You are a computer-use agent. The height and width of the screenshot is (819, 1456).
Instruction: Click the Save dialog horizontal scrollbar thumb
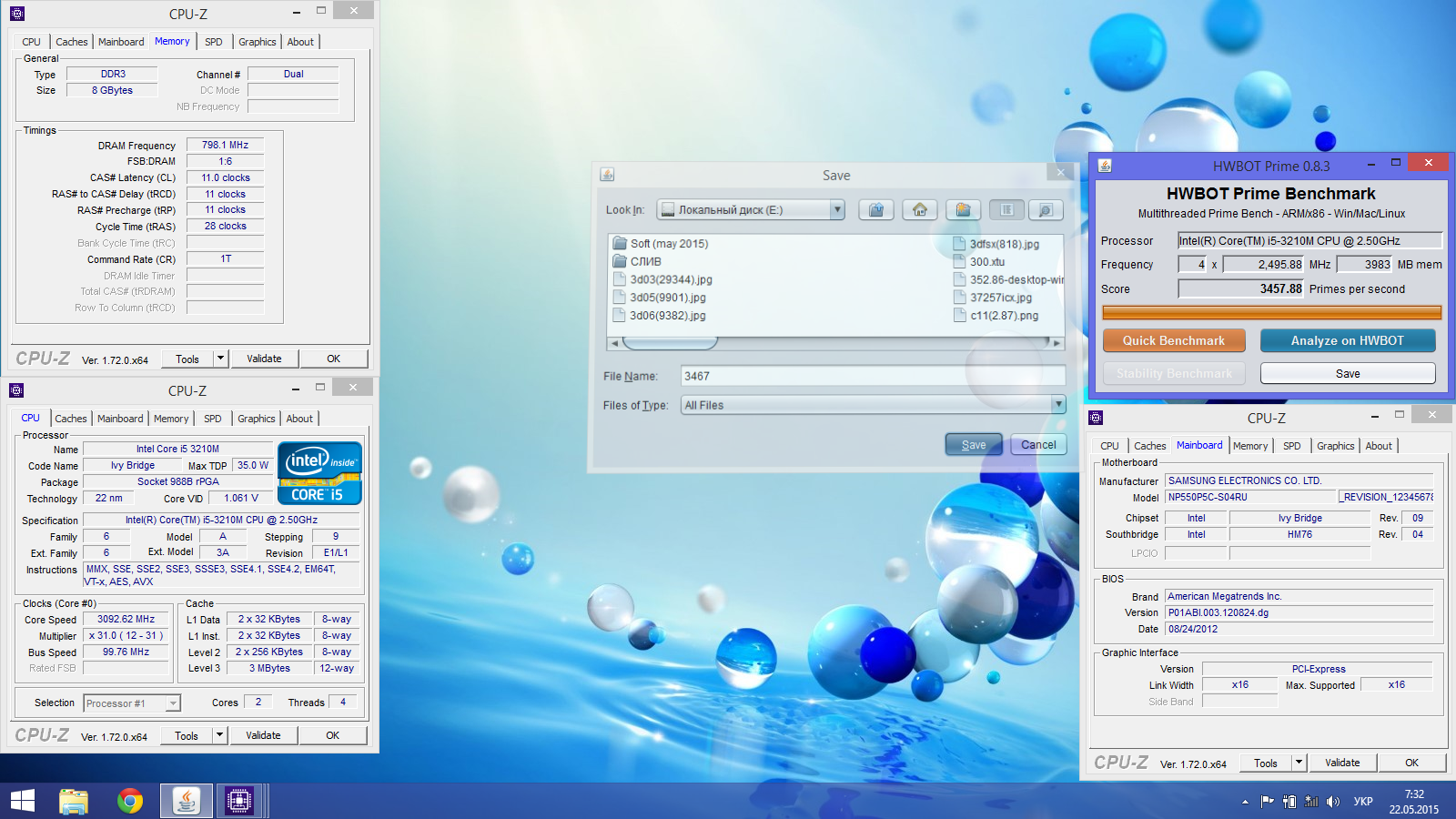tap(670, 343)
